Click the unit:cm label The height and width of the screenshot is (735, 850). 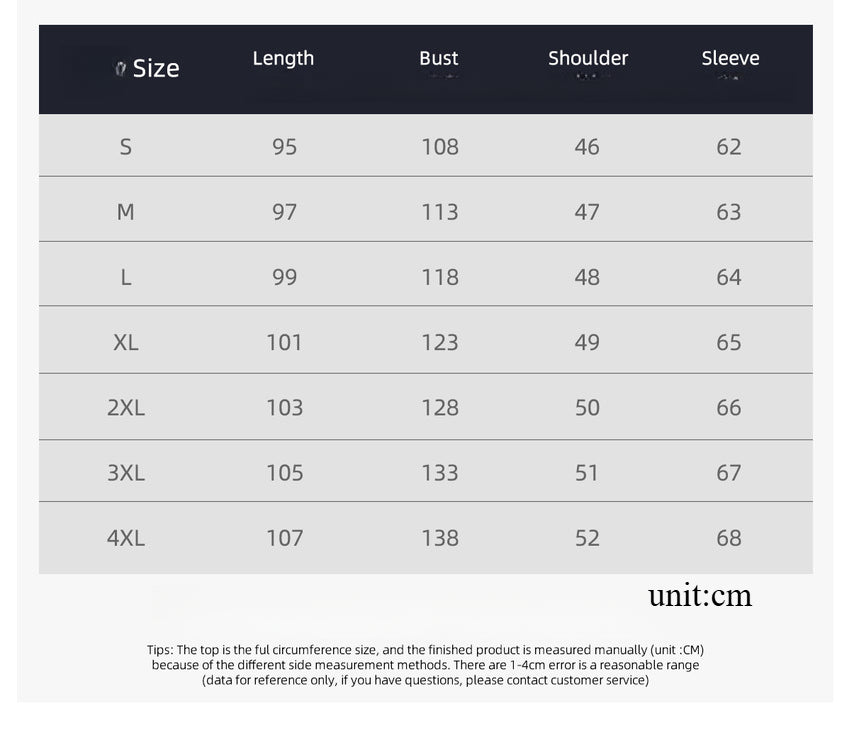(700, 596)
